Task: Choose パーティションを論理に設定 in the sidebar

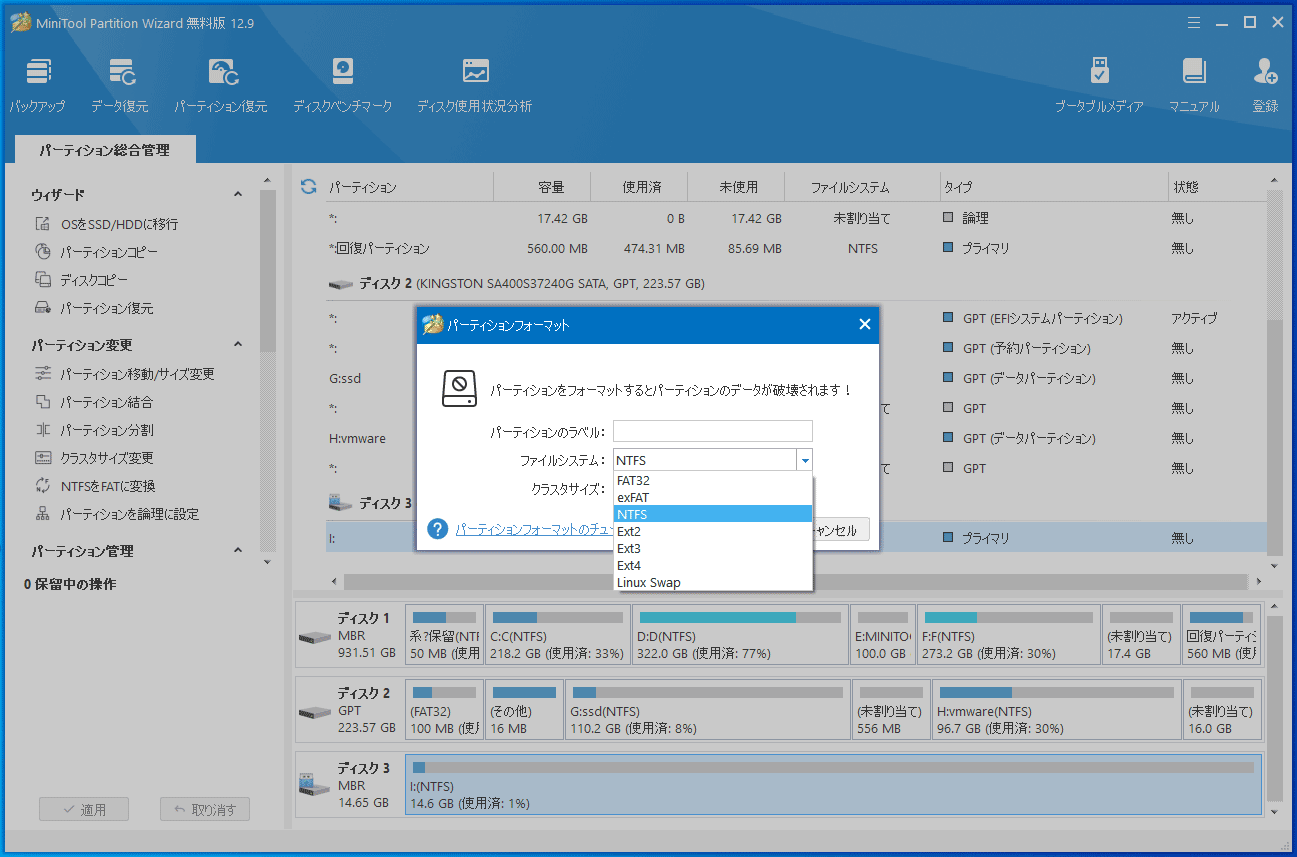Action: click(116, 514)
